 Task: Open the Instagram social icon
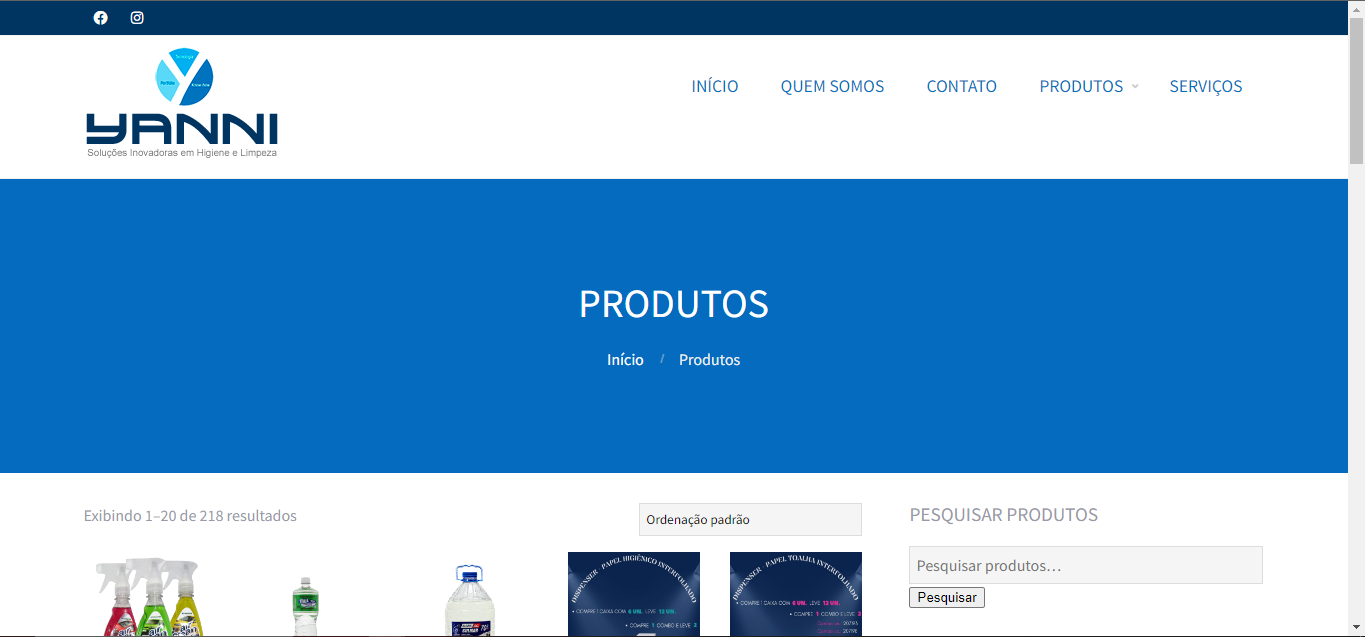(137, 18)
